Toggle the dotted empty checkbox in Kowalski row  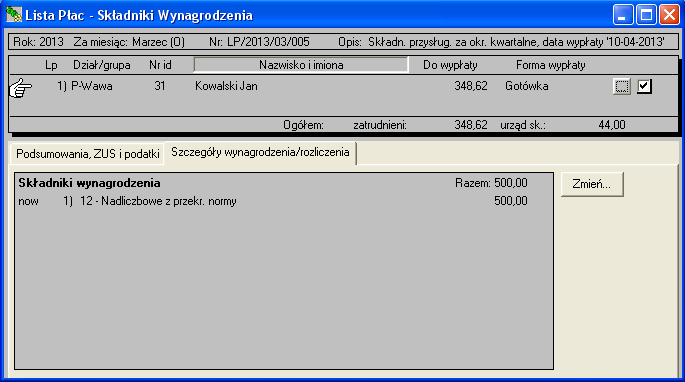pyautogui.click(x=622, y=86)
